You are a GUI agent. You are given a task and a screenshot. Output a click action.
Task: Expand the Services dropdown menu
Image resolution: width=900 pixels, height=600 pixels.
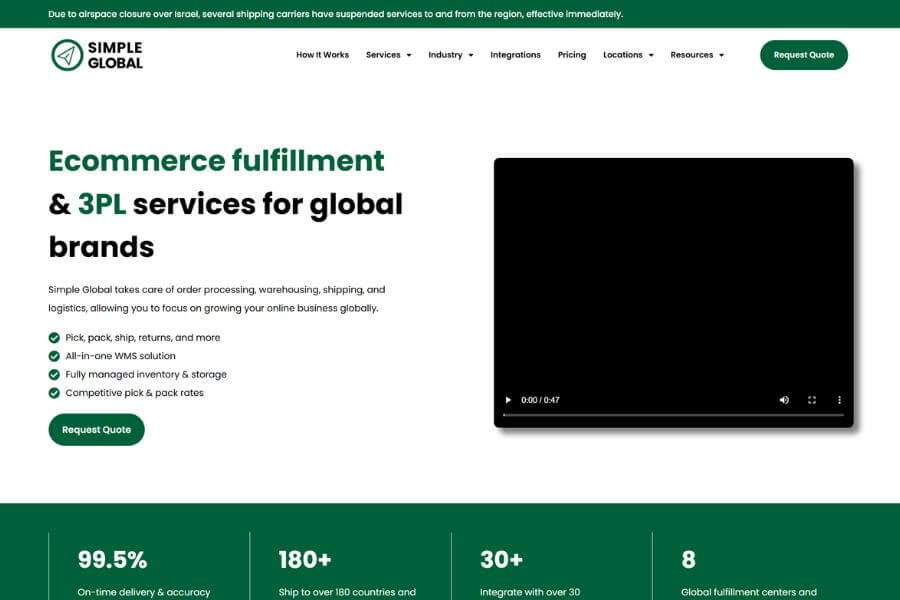point(389,55)
